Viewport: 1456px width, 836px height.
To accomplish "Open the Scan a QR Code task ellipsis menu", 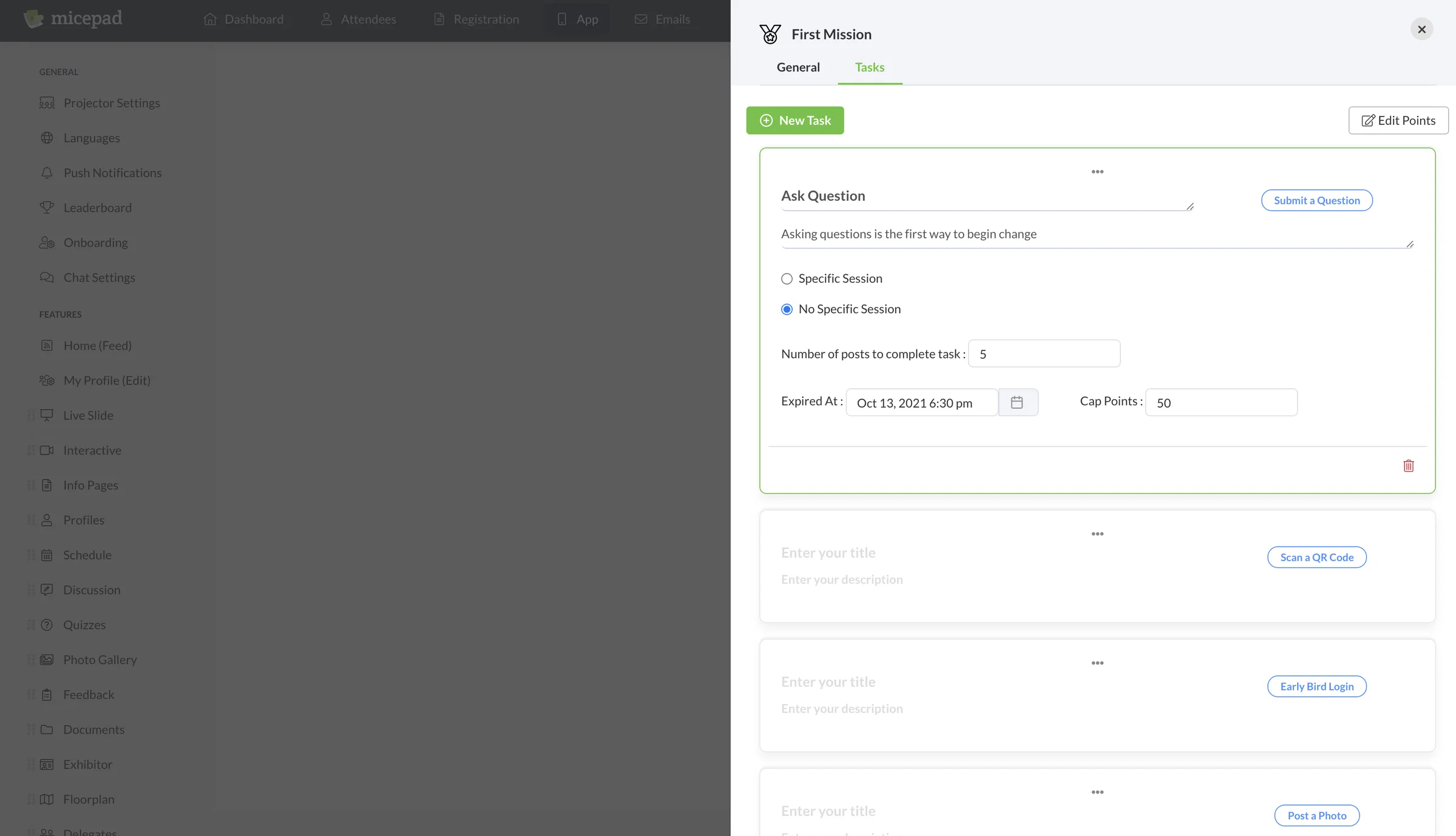I will point(1097,534).
